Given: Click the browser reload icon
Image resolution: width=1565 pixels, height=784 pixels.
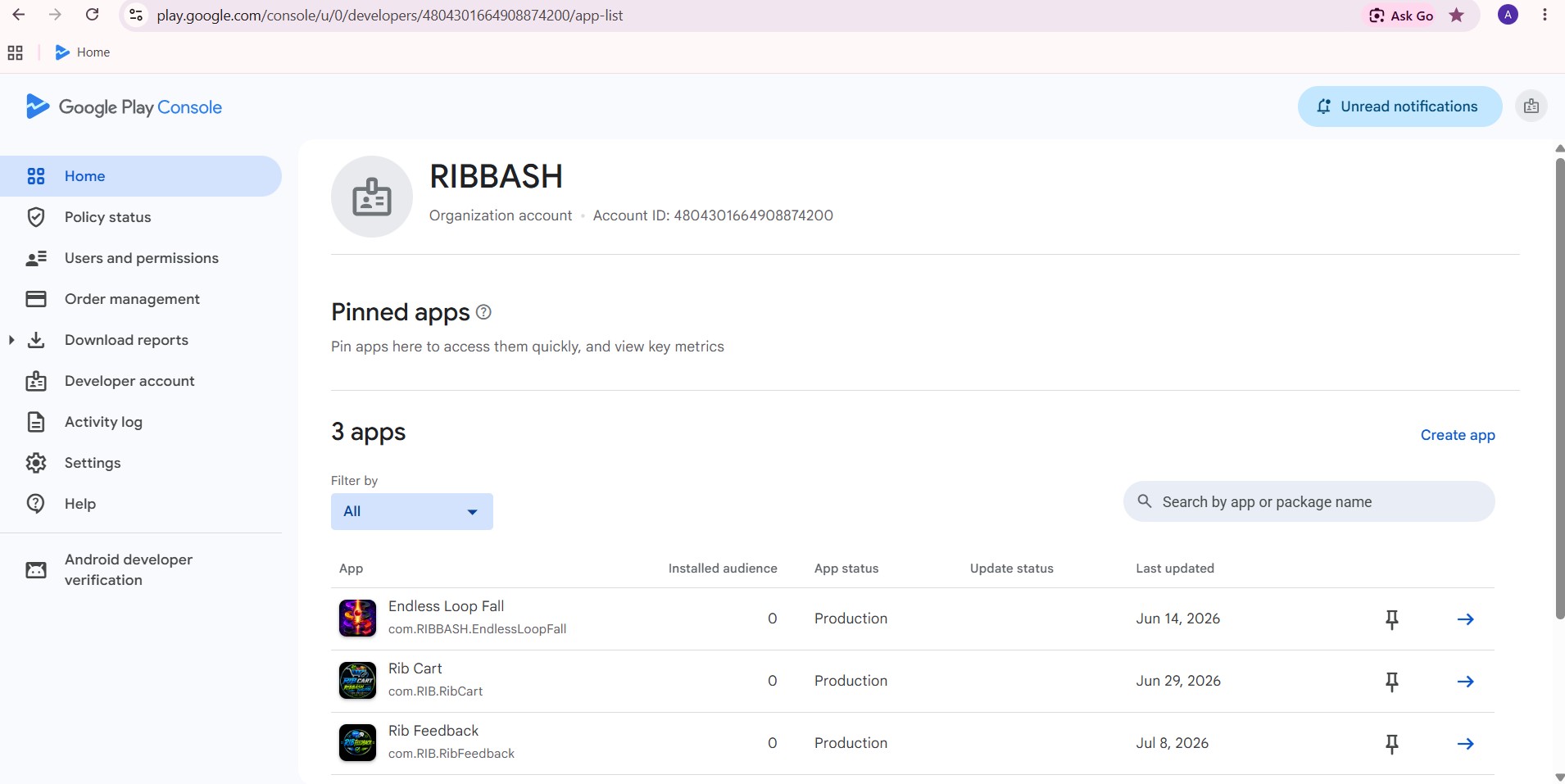Looking at the screenshot, I should (x=93, y=15).
